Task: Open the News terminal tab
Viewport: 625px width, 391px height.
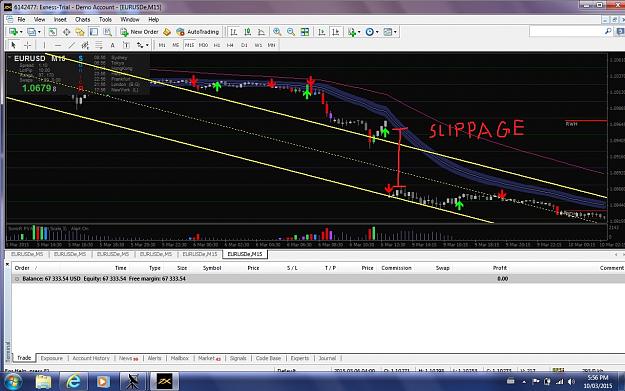Action: tap(128, 358)
